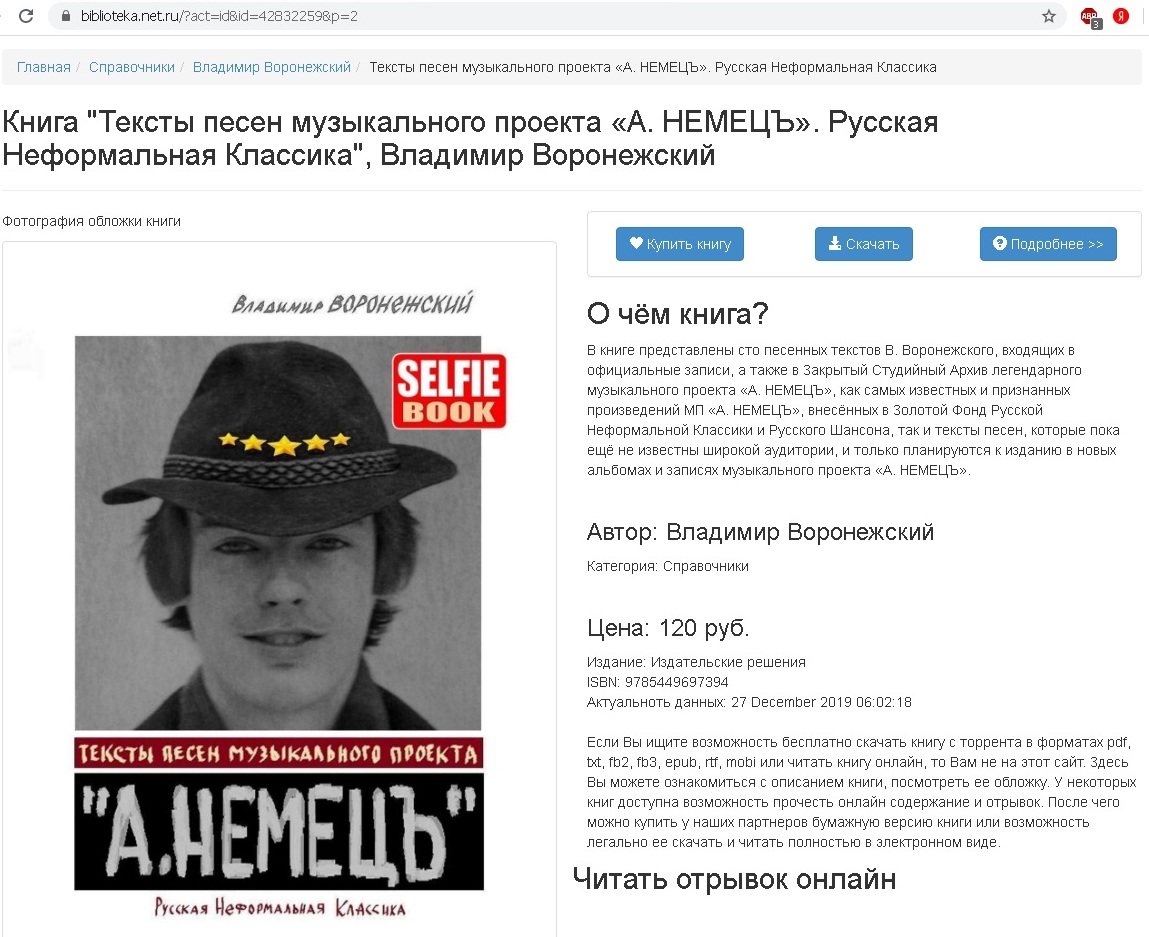Click the Скачать button
The image size is (1149, 937).
tap(864, 244)
